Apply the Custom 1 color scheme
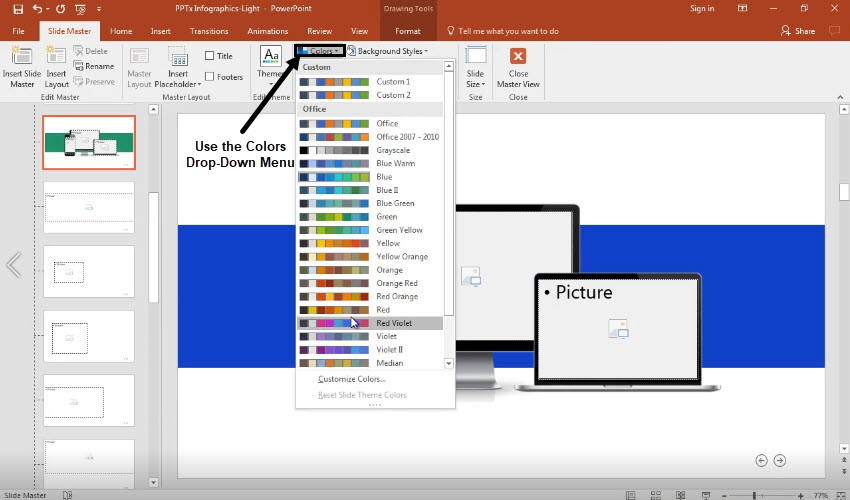 [x=370, y=81]
